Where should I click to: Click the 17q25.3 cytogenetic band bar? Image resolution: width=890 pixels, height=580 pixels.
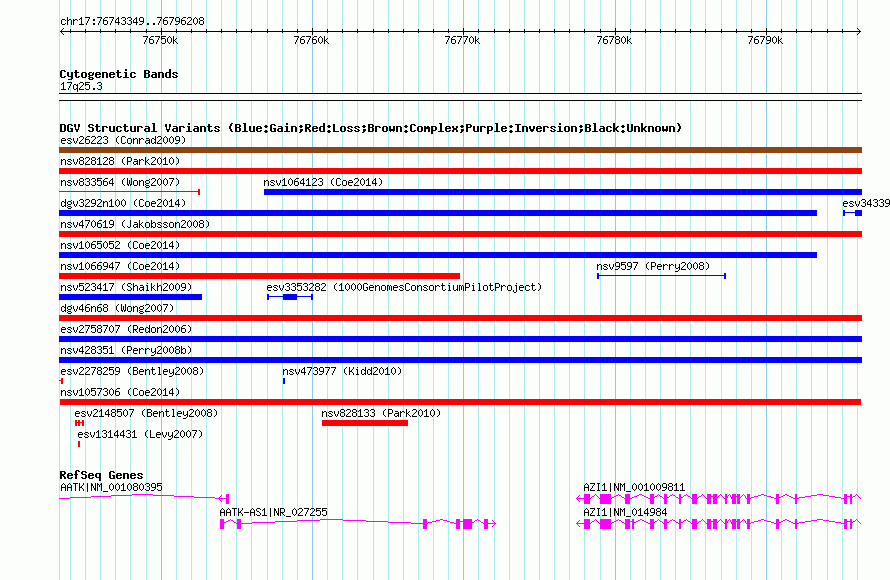(460, 97)
